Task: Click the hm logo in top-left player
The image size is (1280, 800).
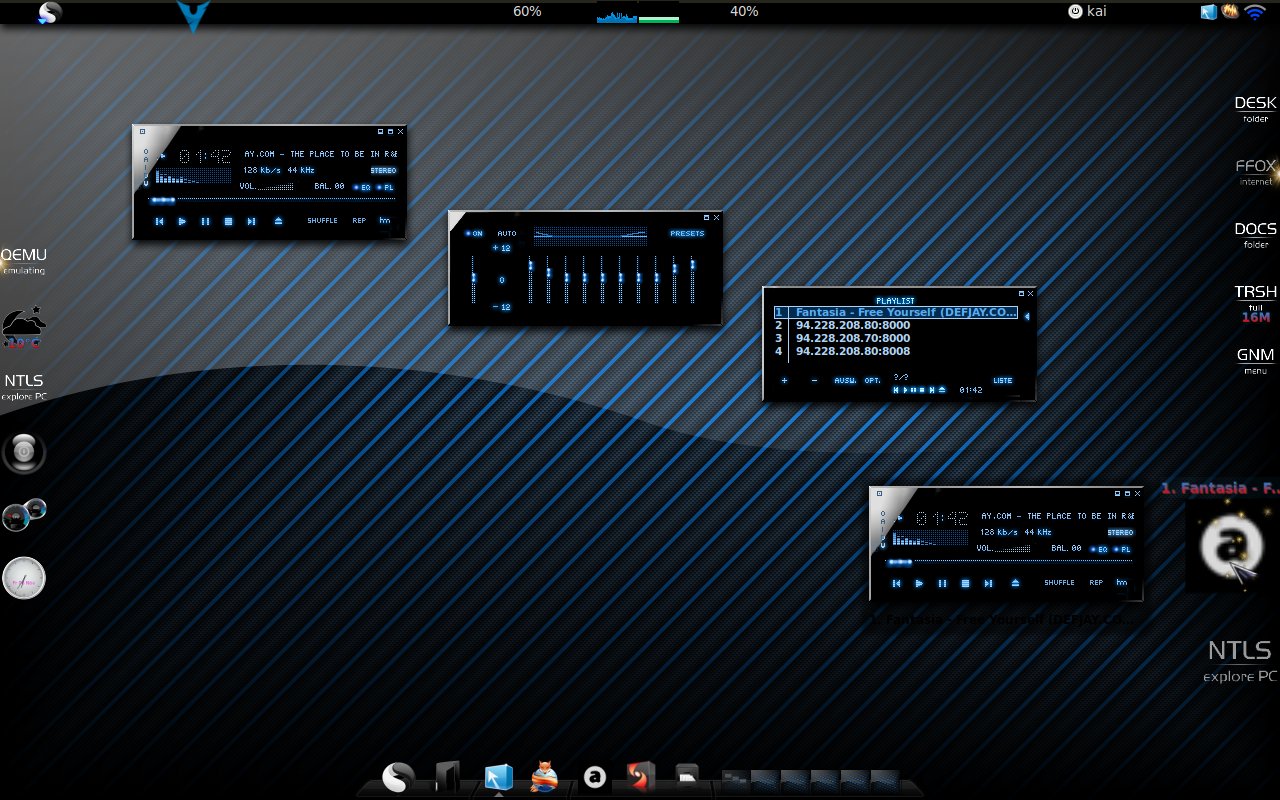Action: 385,220
